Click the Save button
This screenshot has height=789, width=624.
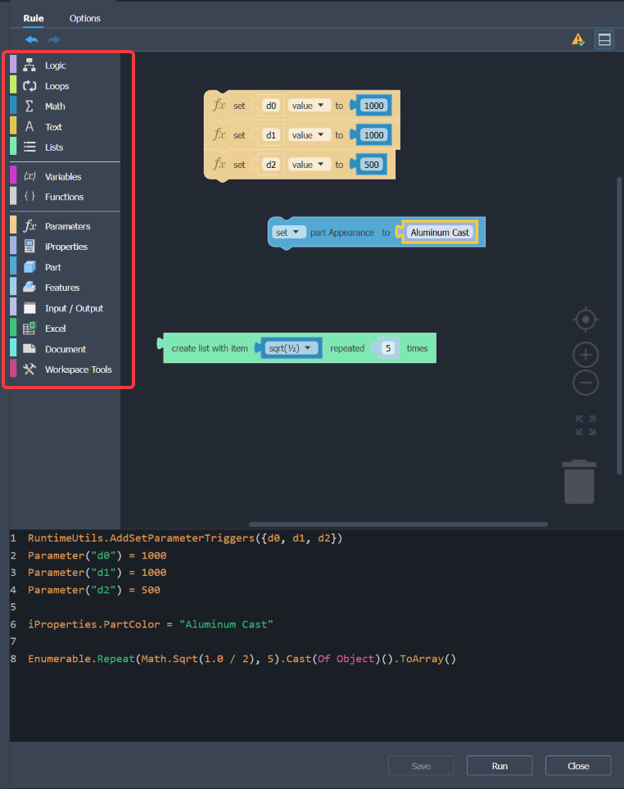point(421,766)
